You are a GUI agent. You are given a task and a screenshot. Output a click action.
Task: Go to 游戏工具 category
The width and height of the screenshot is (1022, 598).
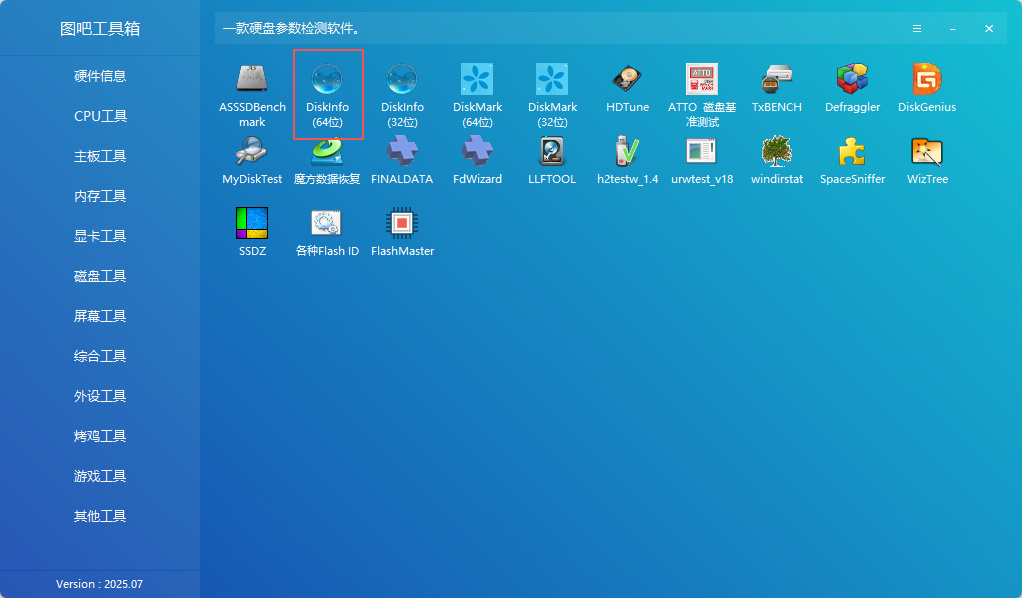(100, 476)
